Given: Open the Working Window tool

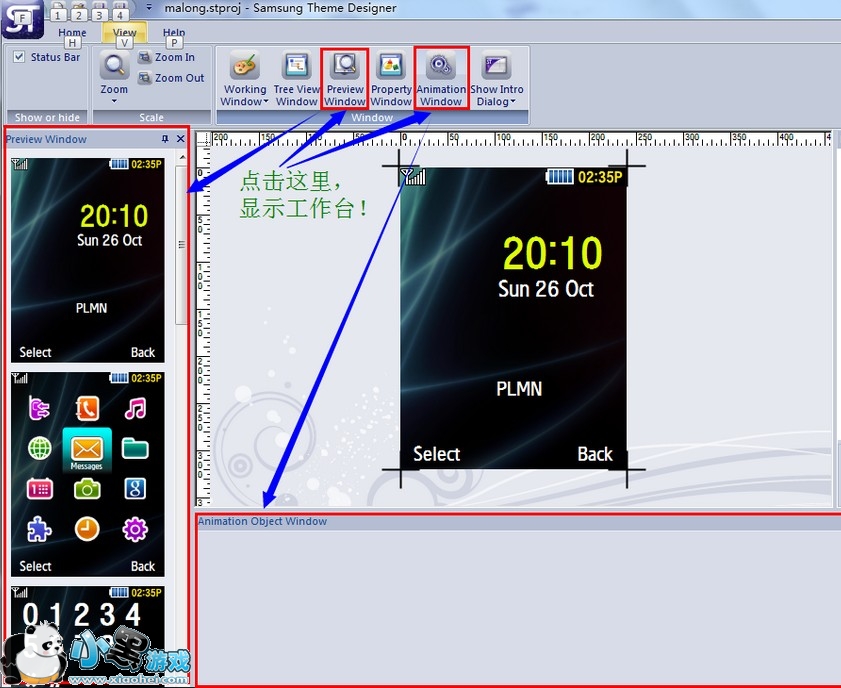Looking at the screenshot, I should (x=245, y=78).
